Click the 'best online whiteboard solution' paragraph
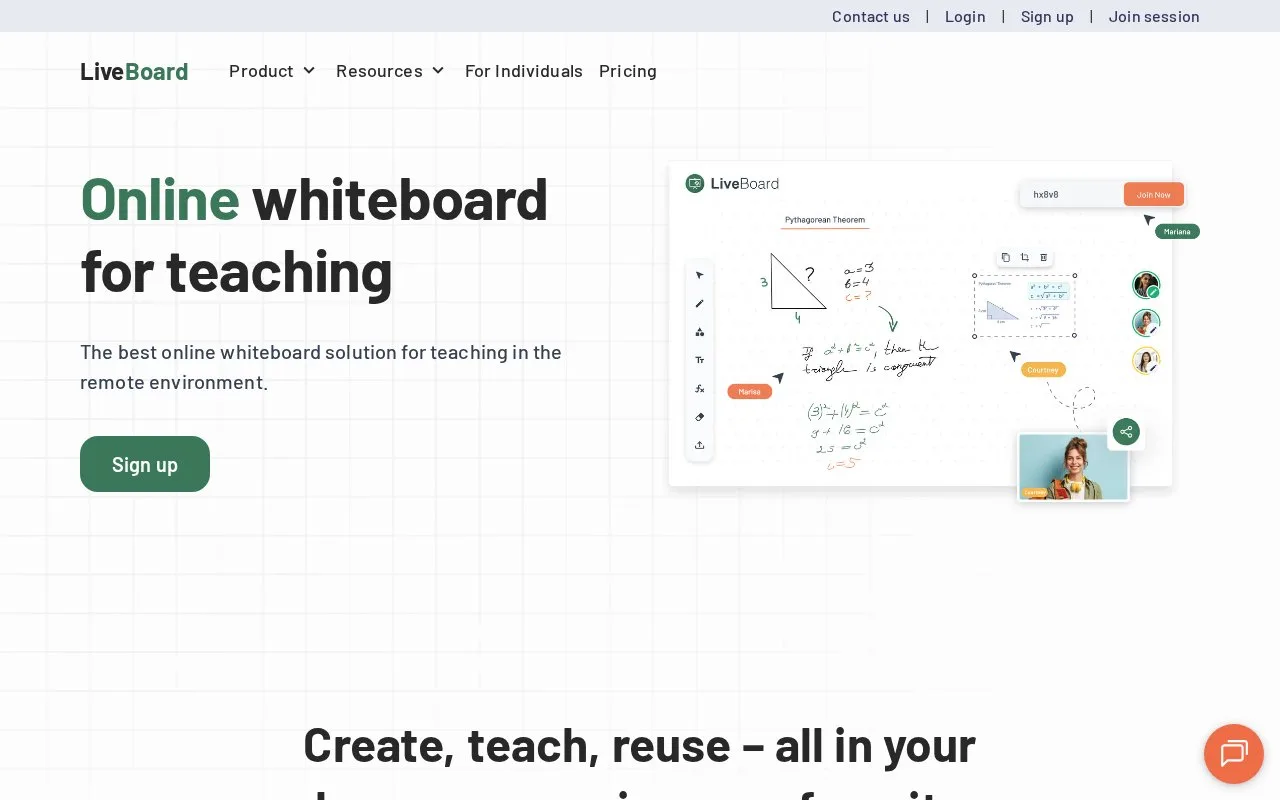This screenshot has height=800, width=1280. [x=321, y=367]
